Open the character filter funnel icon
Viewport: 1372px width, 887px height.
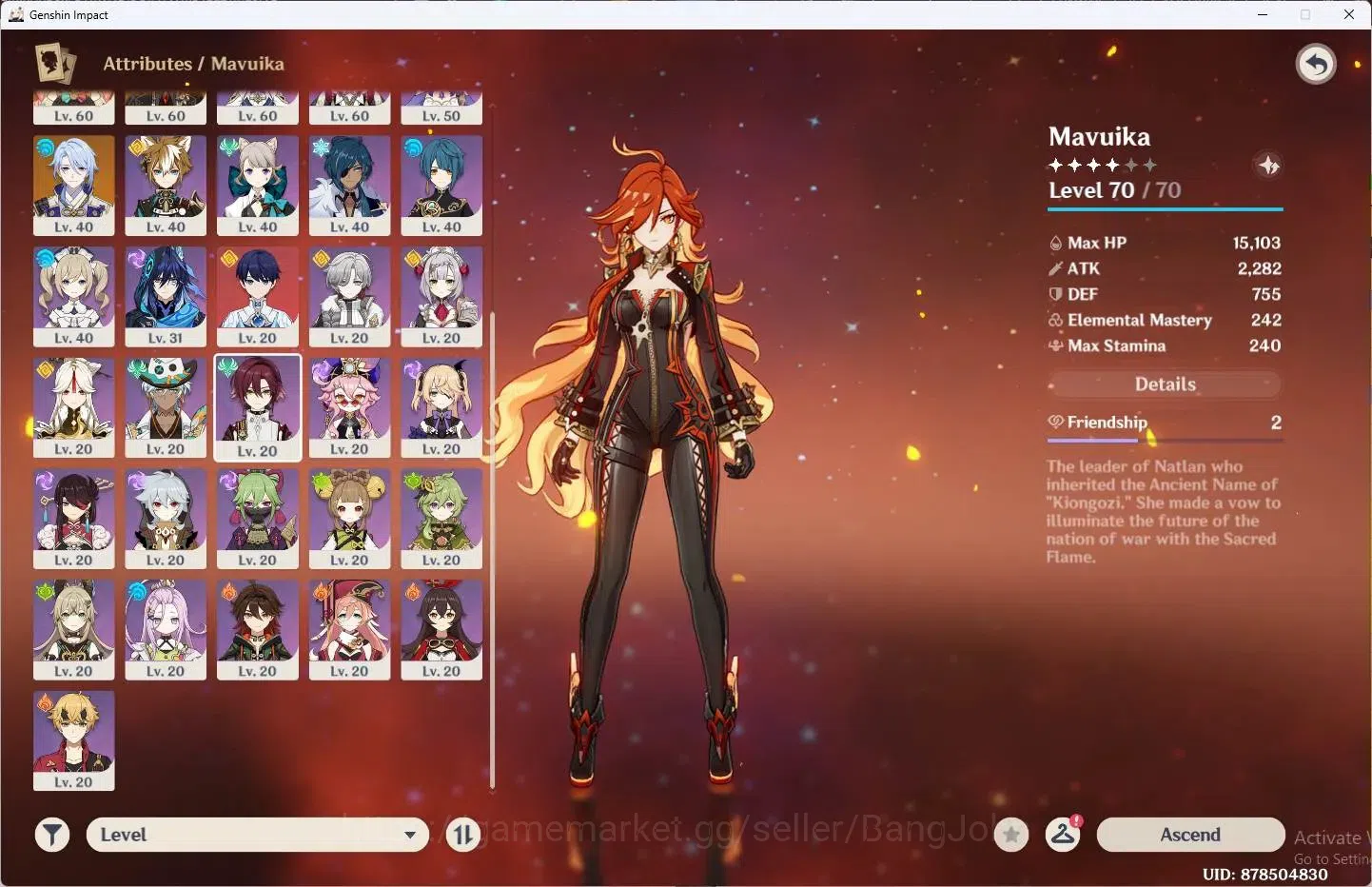point(52,835)
